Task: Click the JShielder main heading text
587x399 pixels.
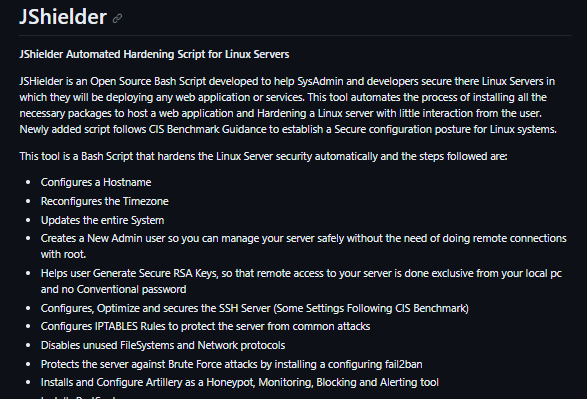Action: coord(63,17)
